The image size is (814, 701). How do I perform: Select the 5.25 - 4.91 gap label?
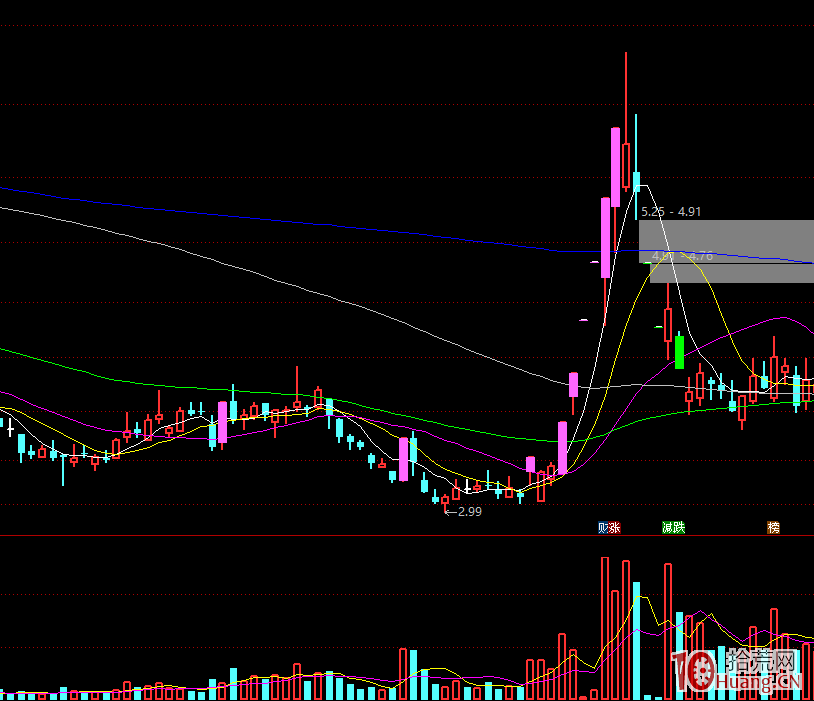[x=671, y=212]
